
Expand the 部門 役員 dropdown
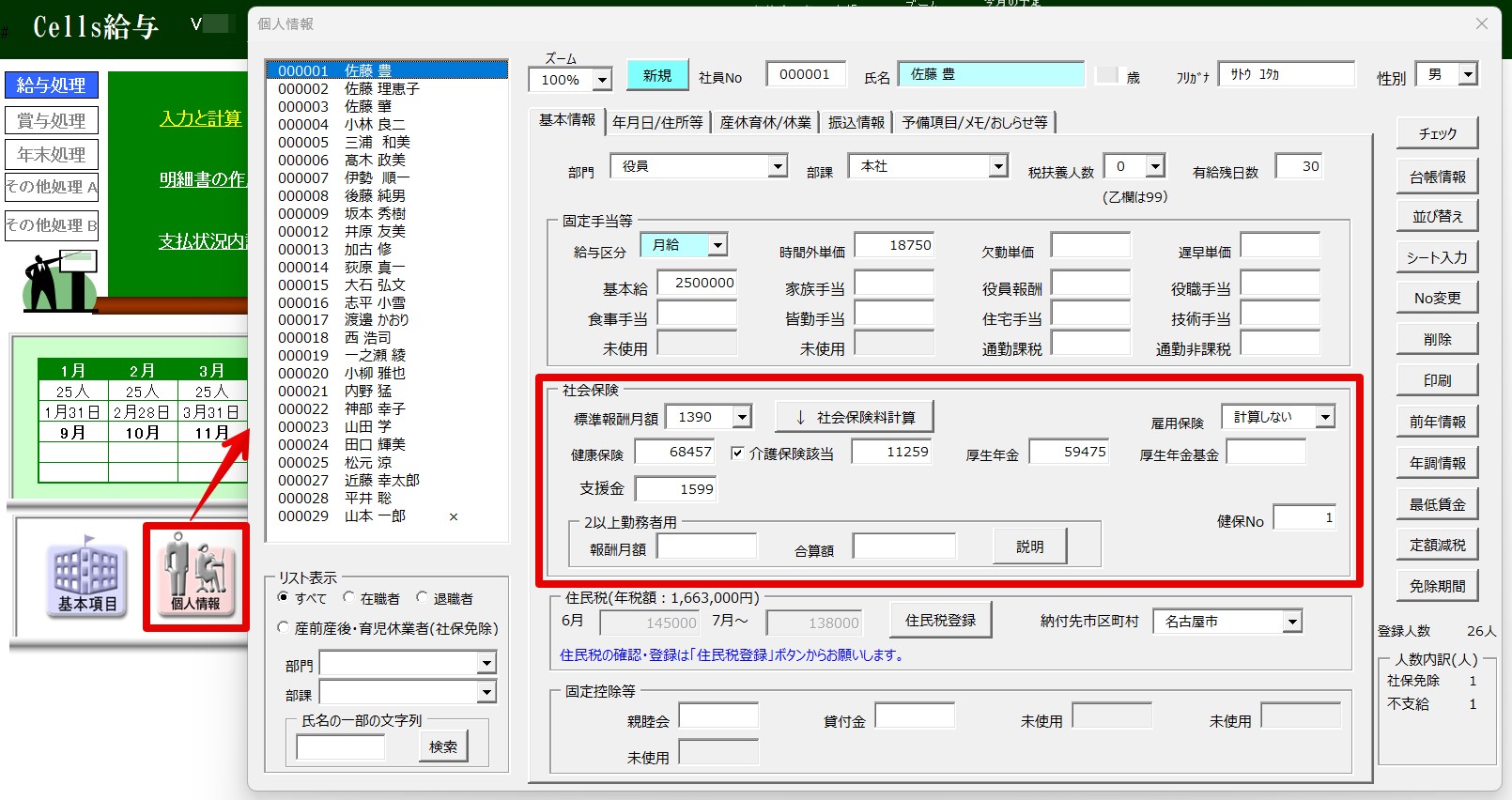778,166
